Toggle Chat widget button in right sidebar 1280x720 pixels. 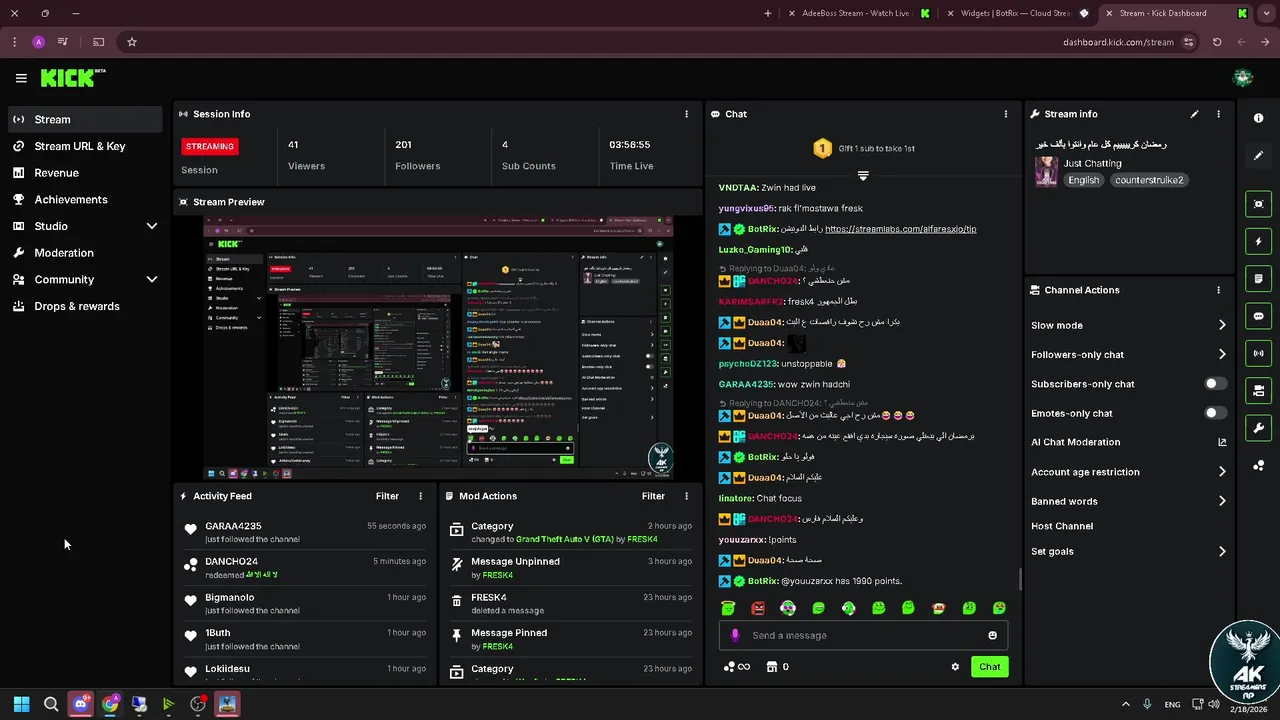(x=1259, y=316)
